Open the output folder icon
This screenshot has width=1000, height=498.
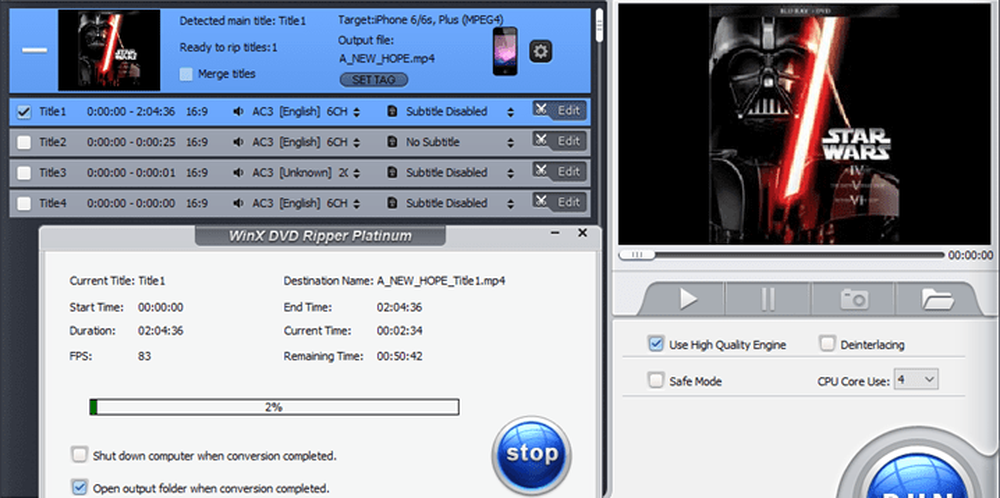coord(937,298)
